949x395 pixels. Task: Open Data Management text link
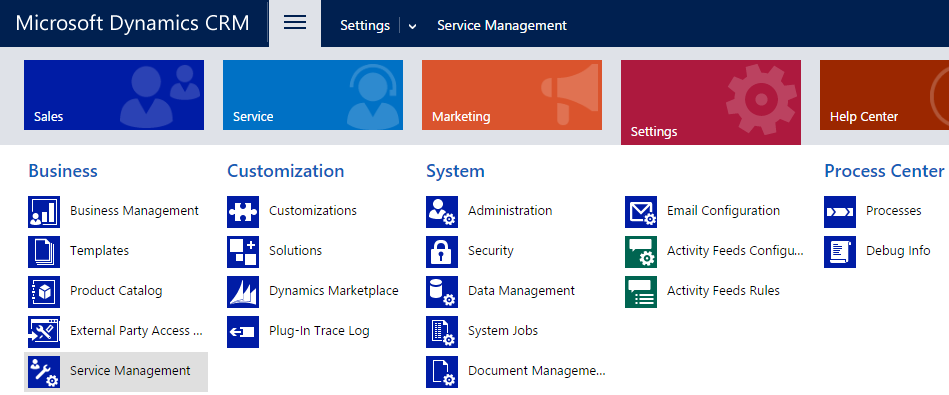[x=521, y=290]
